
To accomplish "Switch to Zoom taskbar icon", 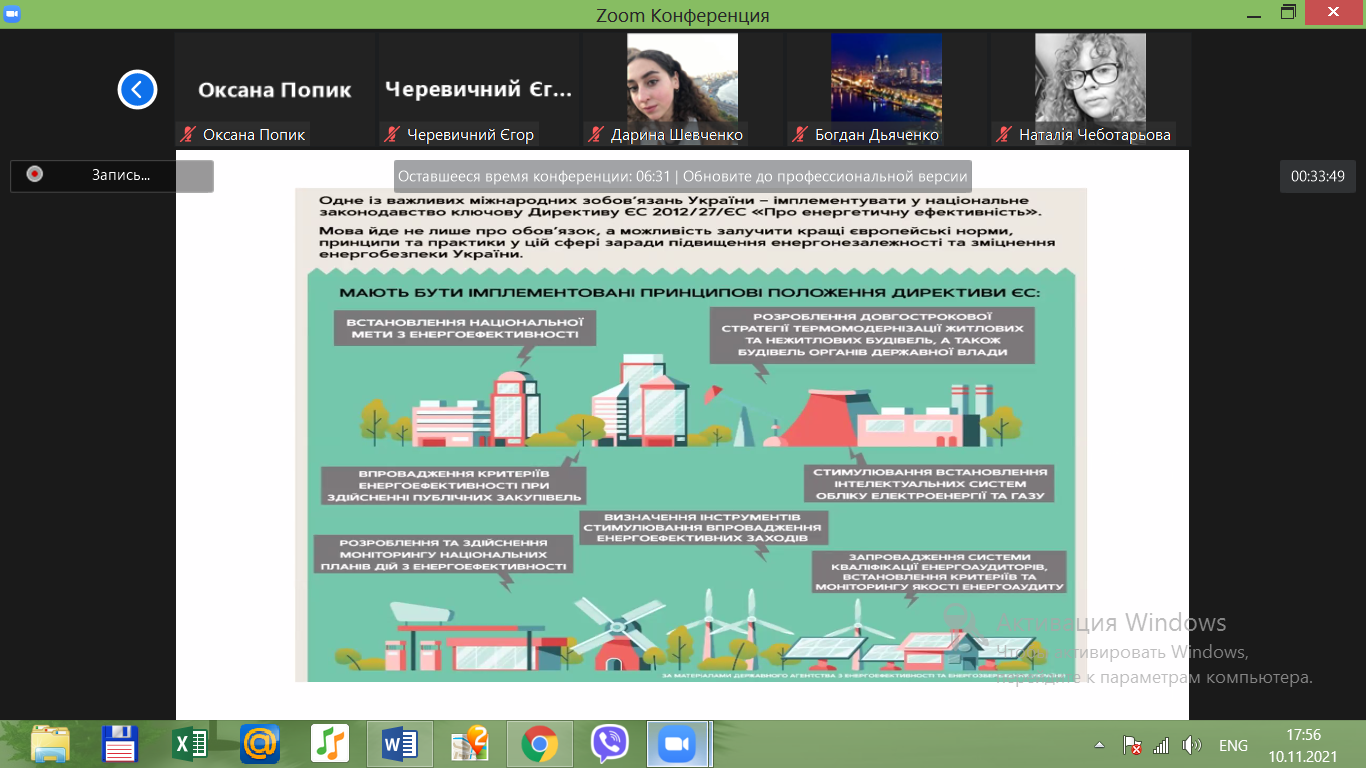I will (x=678, y=744).
